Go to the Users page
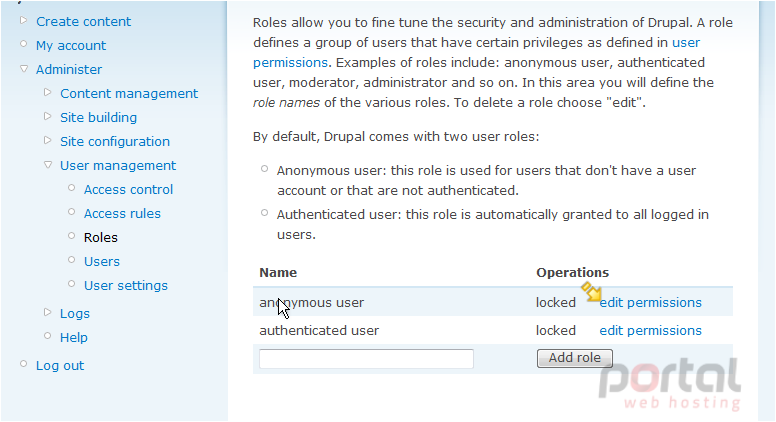Viewport: 776px width, 422px height. (101, 261)
